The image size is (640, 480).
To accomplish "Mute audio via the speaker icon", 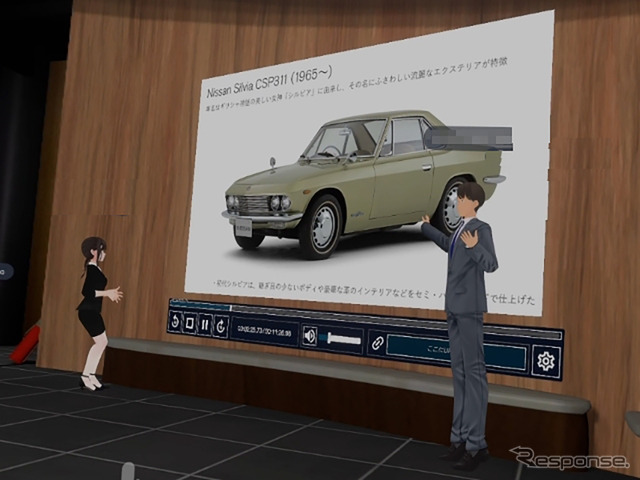I will (x=310, y=336).
